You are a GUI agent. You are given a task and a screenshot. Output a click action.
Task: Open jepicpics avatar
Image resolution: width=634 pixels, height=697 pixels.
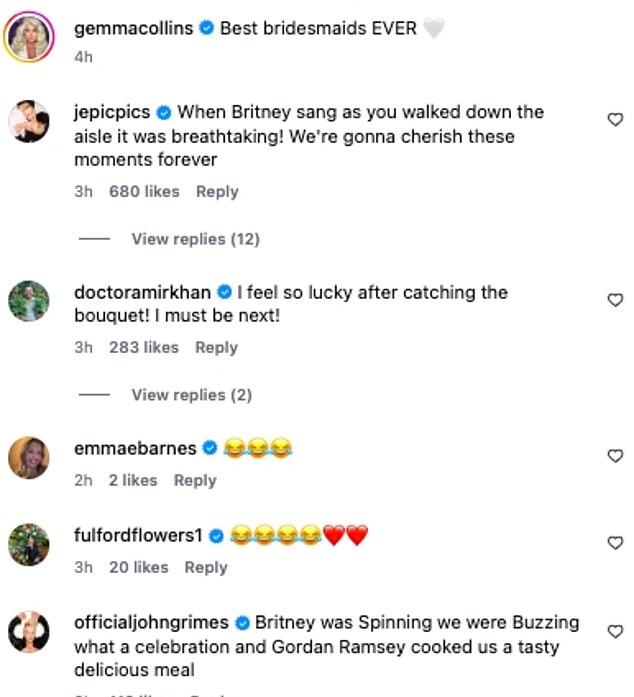tap(30, 122)
